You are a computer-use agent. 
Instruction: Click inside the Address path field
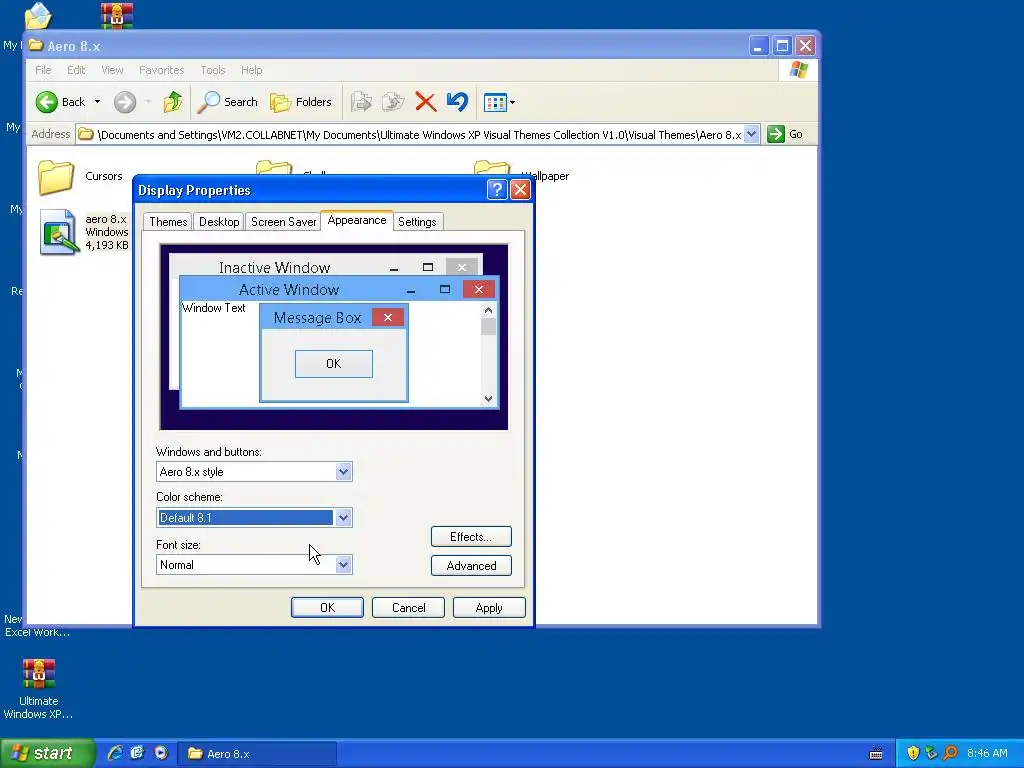(418, 135)
